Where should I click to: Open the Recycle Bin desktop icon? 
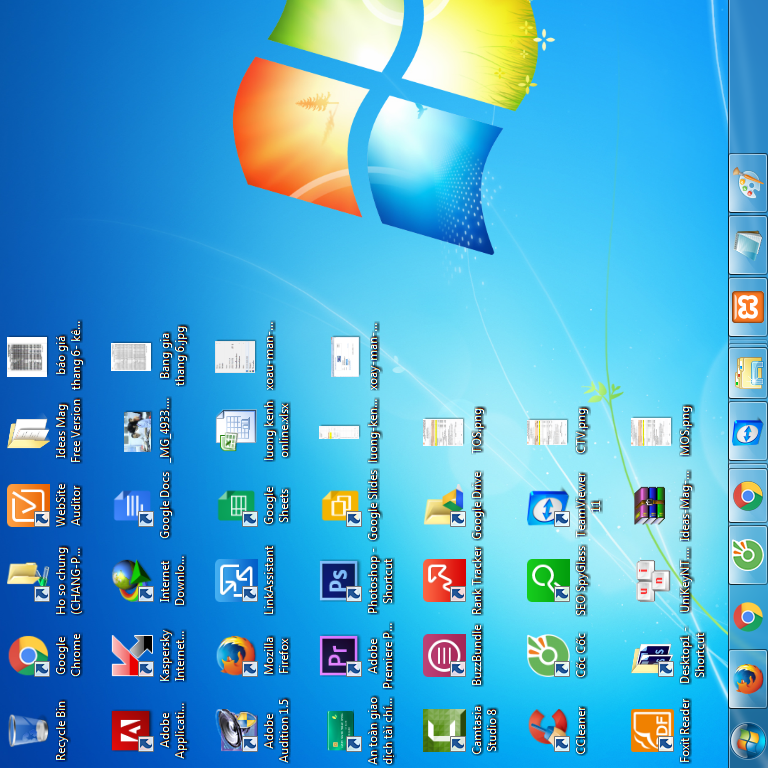(x=28, y=730)
